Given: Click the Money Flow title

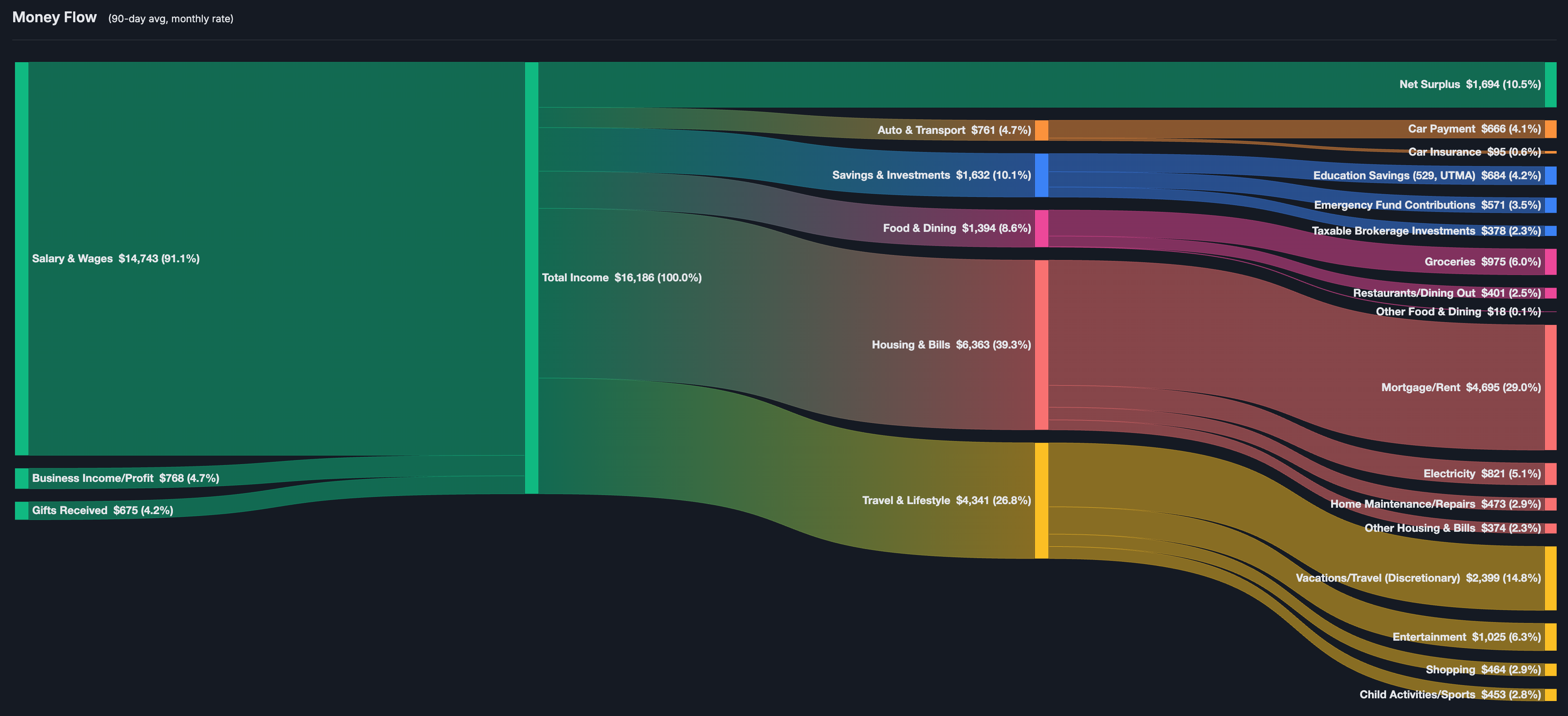Looking at the screenshot, I should tap(54, 17).
